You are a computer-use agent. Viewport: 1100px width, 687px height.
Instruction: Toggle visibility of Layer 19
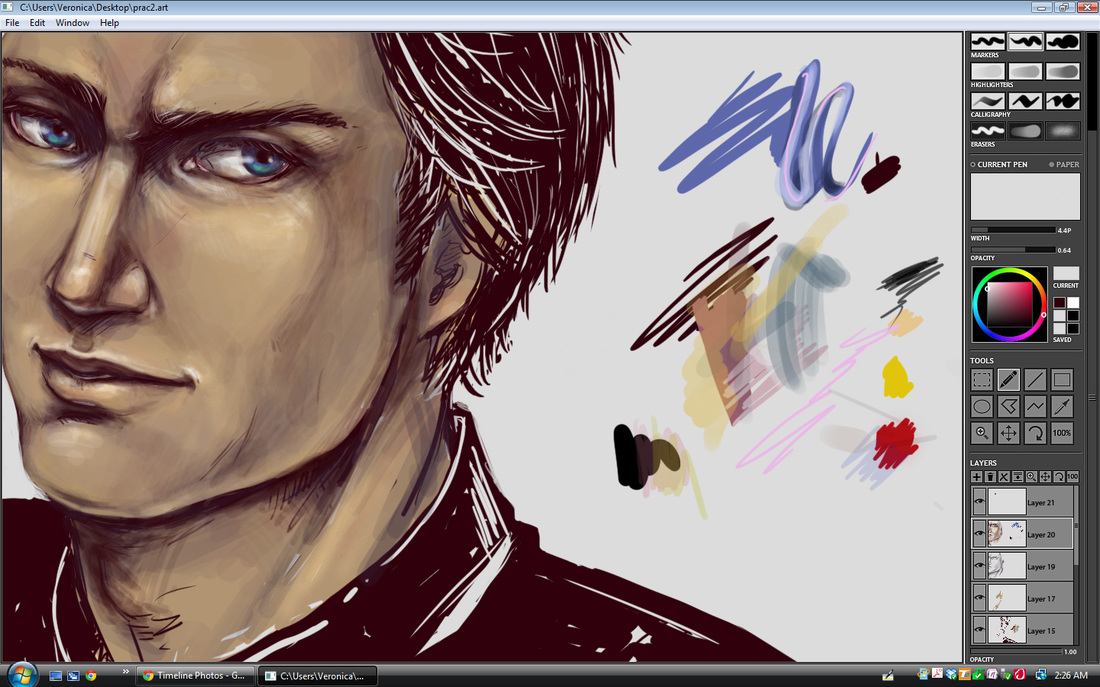980,566
